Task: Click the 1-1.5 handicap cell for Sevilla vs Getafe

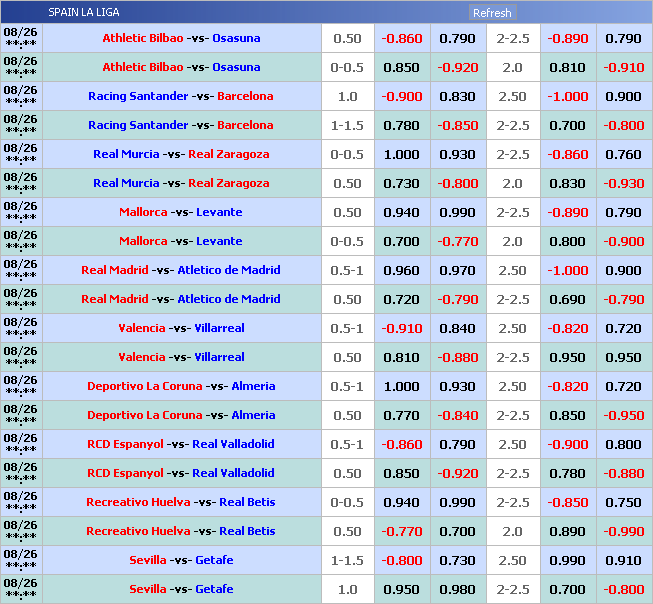Action: (x=347, y=561)
